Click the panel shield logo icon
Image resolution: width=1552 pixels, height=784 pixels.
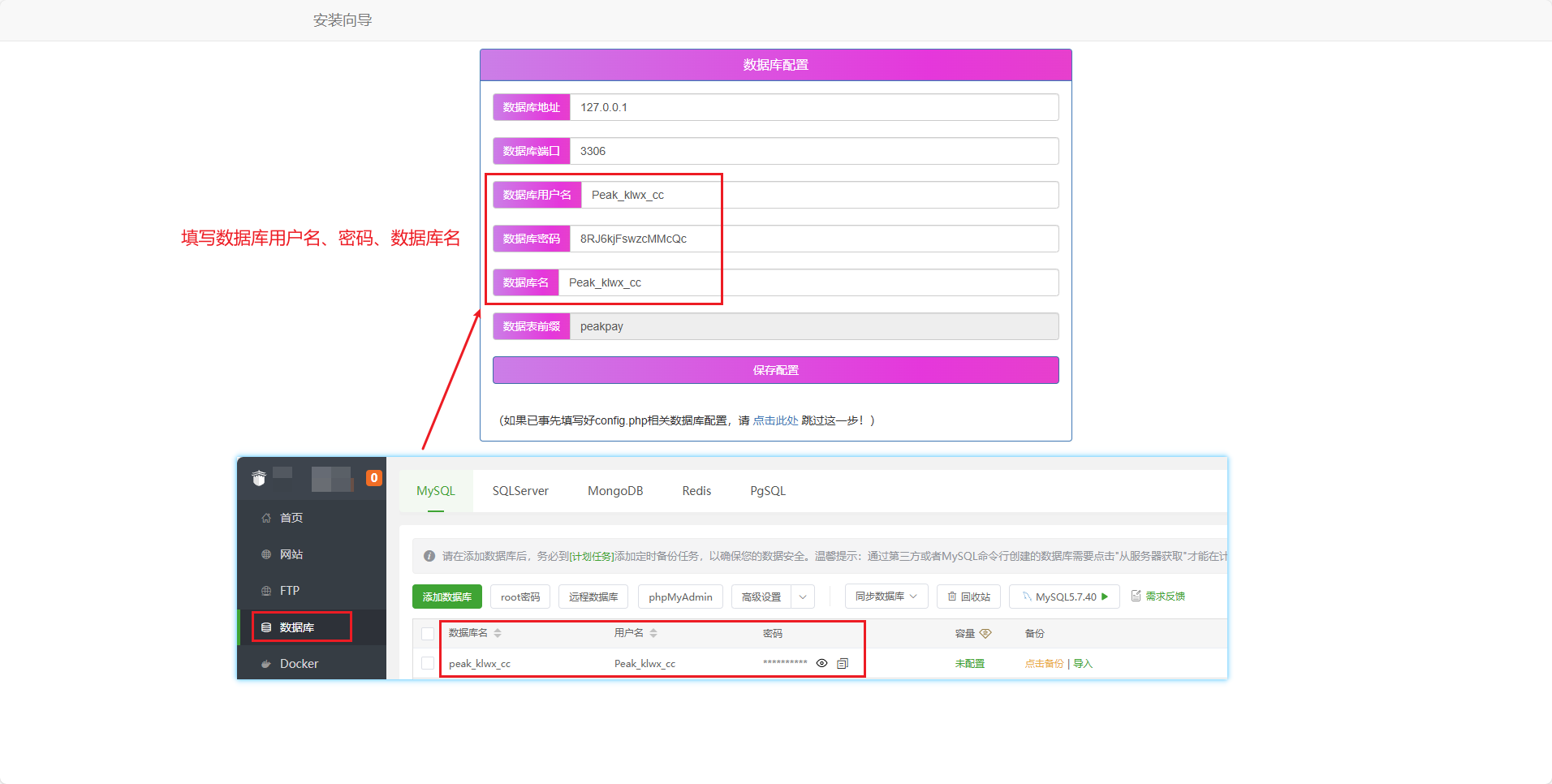point(259,478)
